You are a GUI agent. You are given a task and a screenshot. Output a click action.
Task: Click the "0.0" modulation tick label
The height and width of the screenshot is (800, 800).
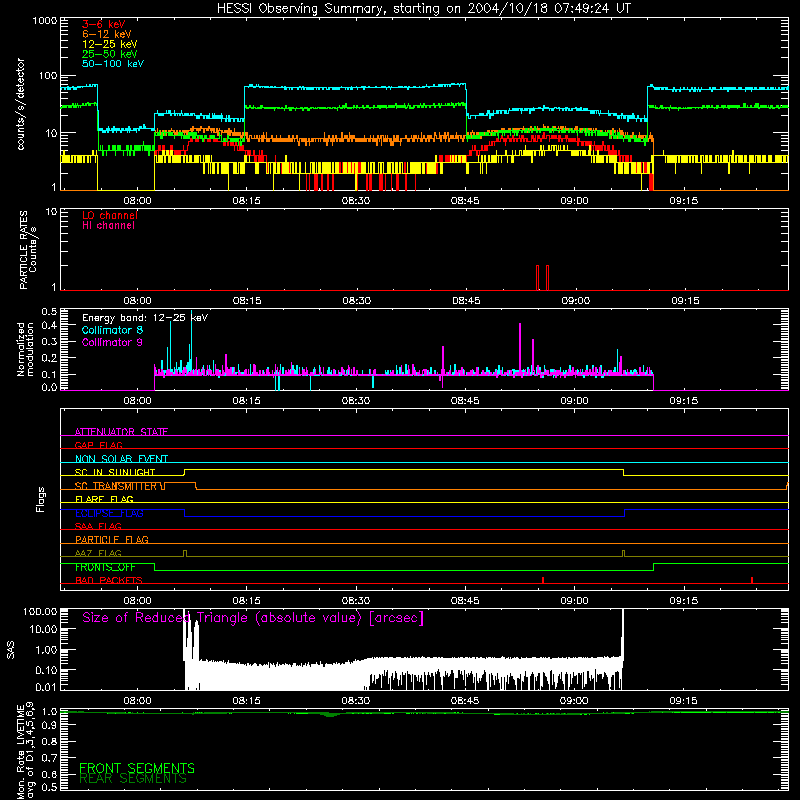tap(49, 387)
